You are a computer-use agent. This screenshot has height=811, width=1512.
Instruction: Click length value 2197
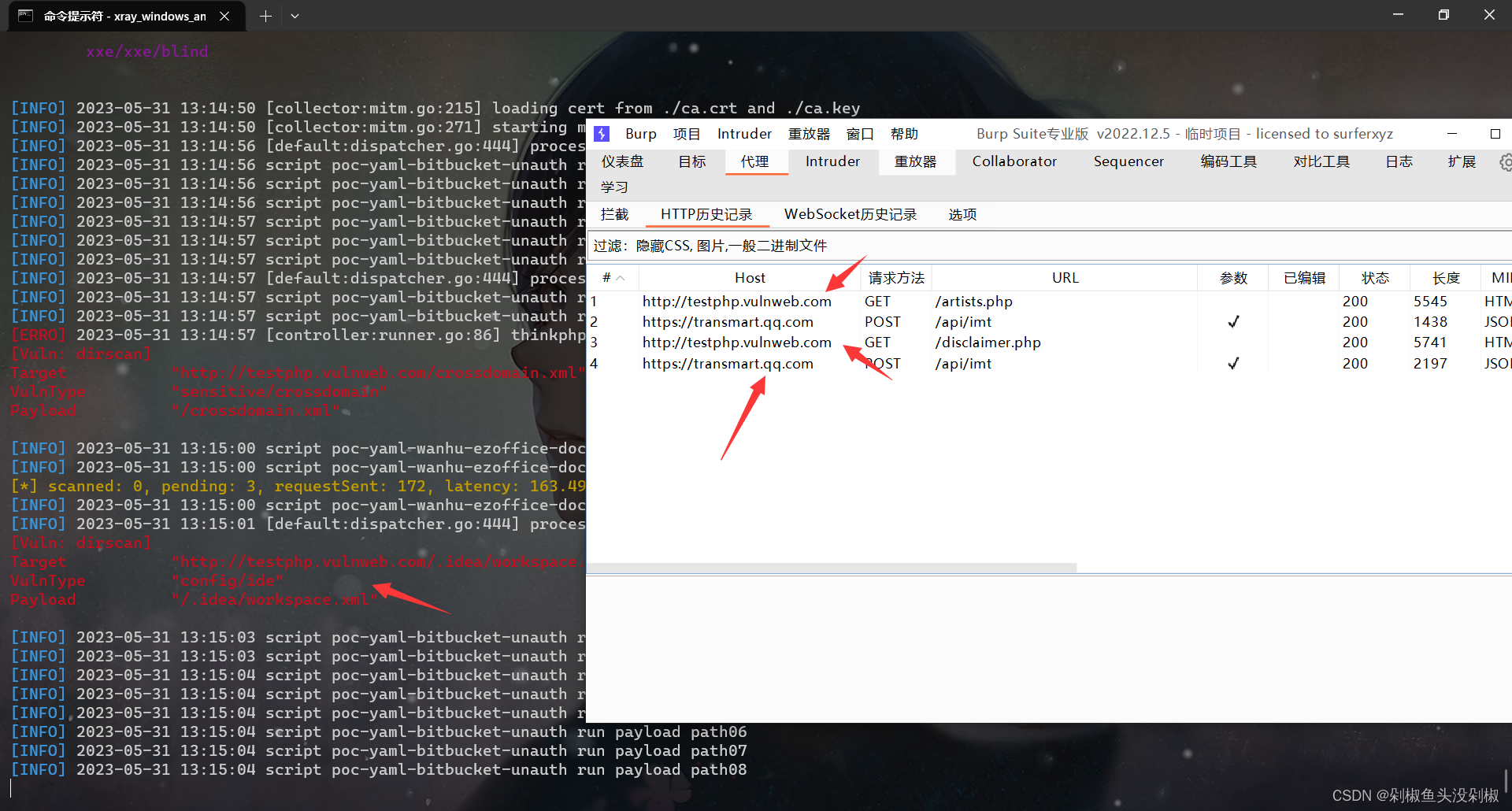click(1430, 364)
